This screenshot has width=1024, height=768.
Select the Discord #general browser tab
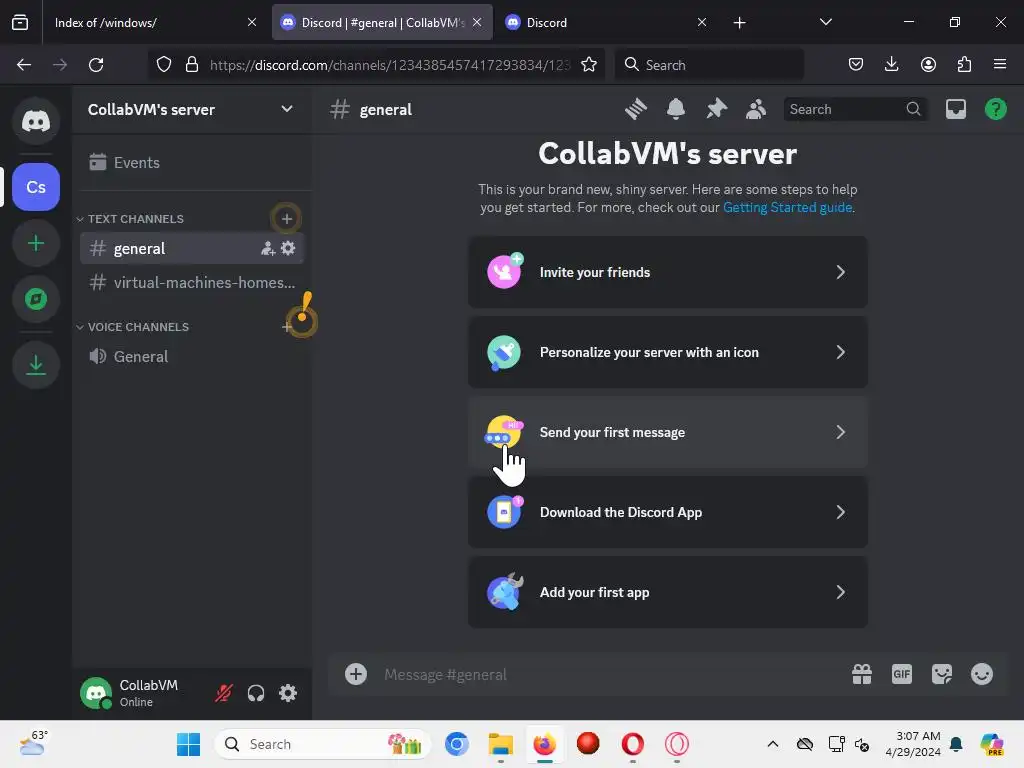coord(382,22)
